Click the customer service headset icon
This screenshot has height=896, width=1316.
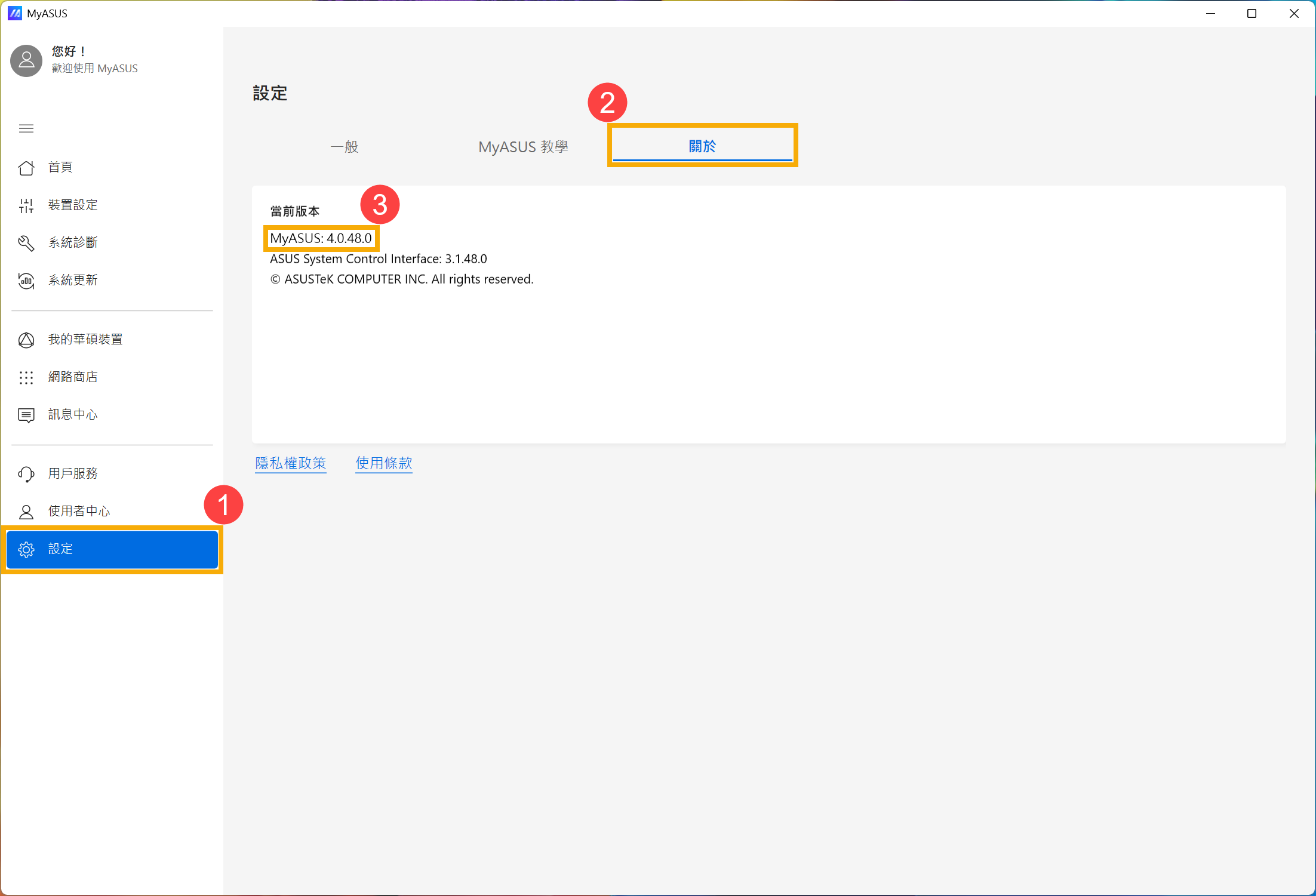[x=26, y=474]
